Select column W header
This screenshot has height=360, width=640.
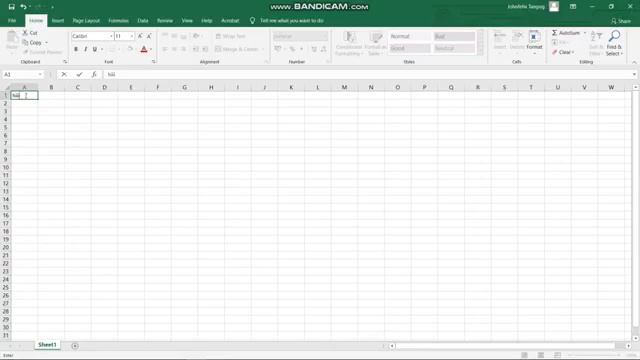tap(611, 87)
